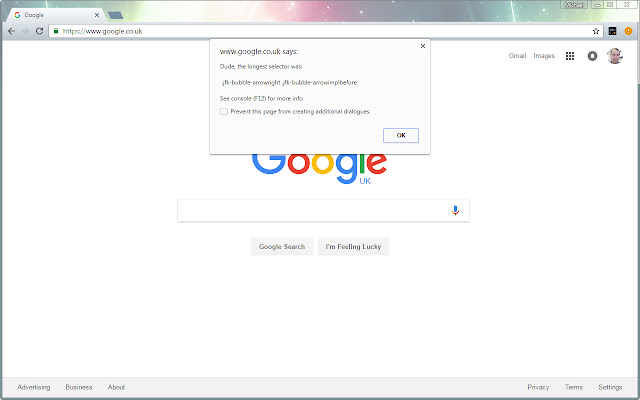Open the Privacy footer link

point(538,387)
